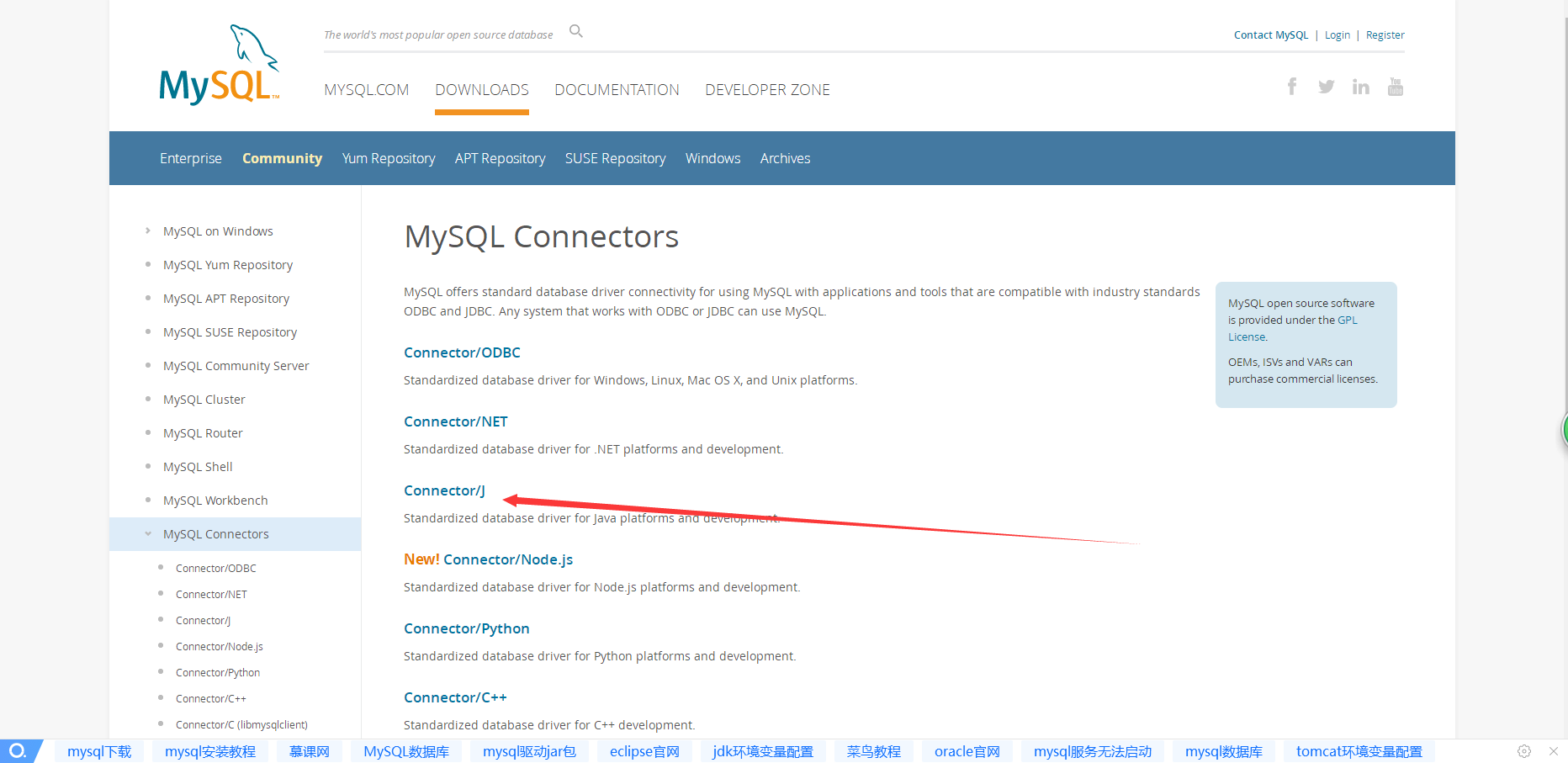Viewport: 1568px width, 763px height.
Task: Click the gear icon on the bottom bar
Action: tap(1523, 751)
